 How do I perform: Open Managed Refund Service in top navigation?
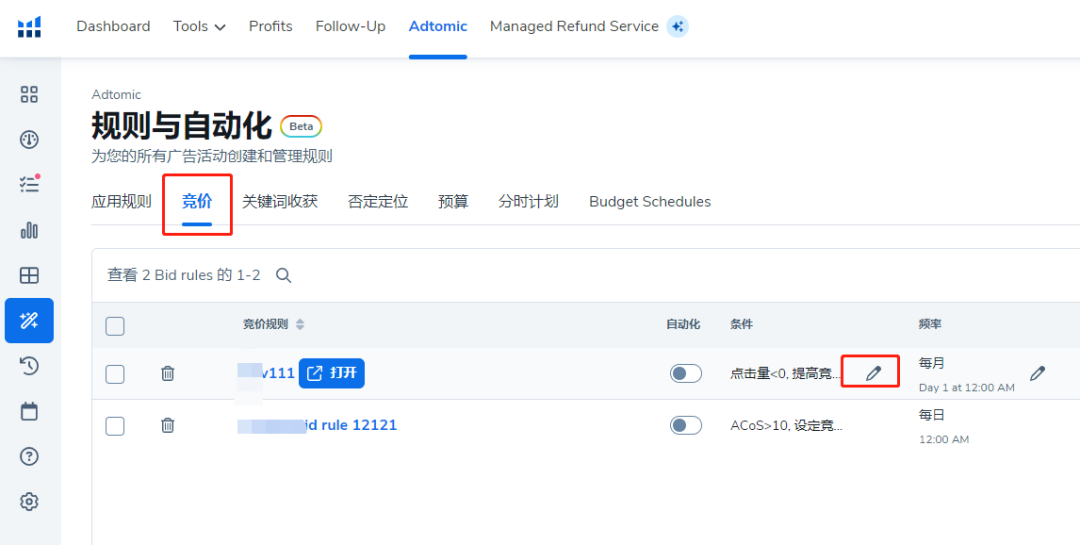click(574, 26)
